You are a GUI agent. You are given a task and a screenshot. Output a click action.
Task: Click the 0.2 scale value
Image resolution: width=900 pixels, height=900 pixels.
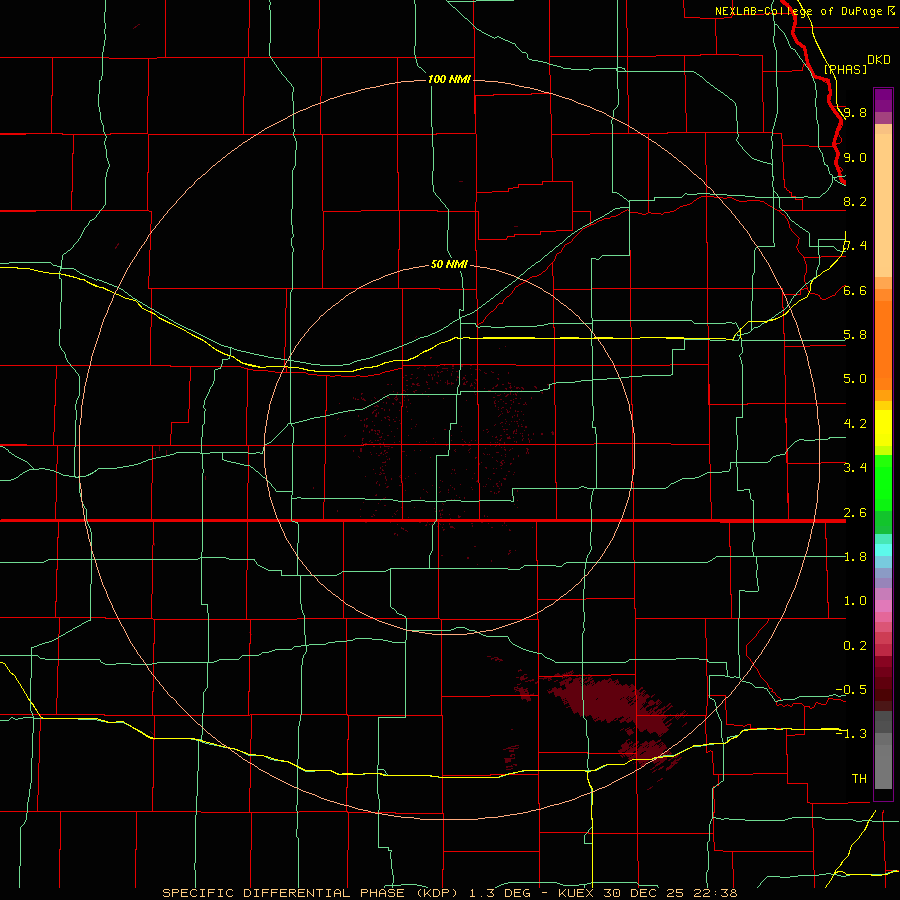tap(855, 645)
